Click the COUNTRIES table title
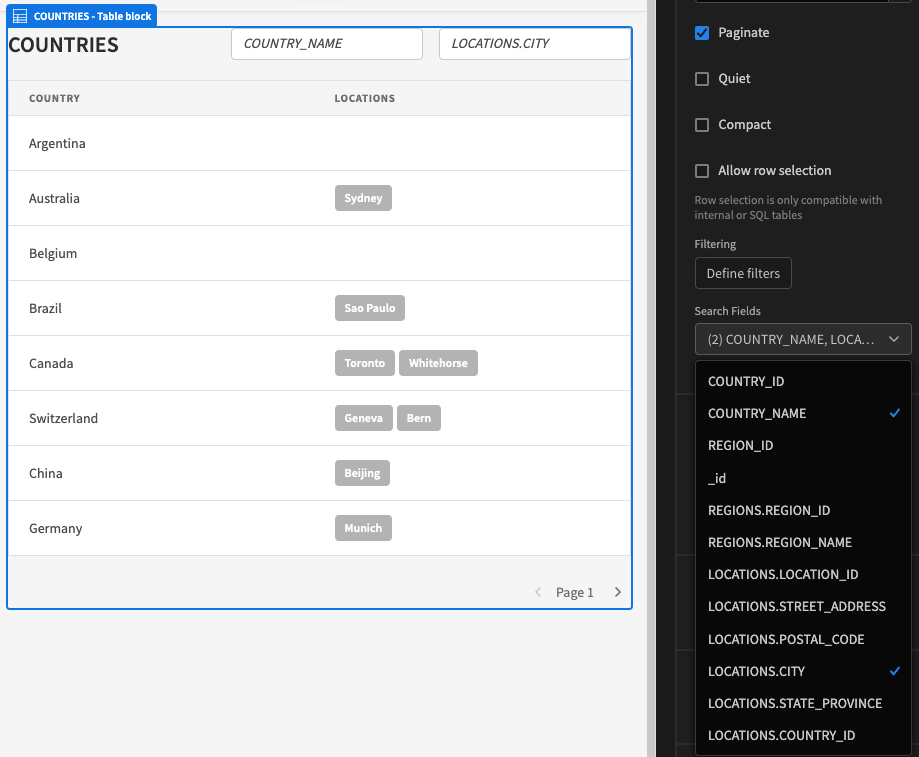Viewport: 919px width, 757px height. (x=63, y=45)
